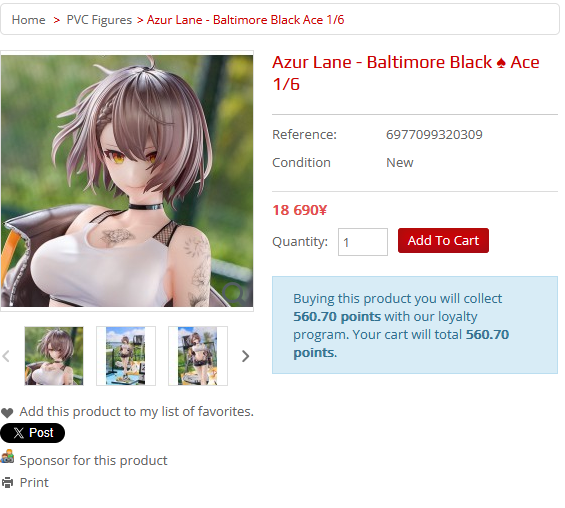Image resolution: width=565 pixels, height=508 pixels.
Task: Select the third figure thumbnail
Action: pos(198,356)
